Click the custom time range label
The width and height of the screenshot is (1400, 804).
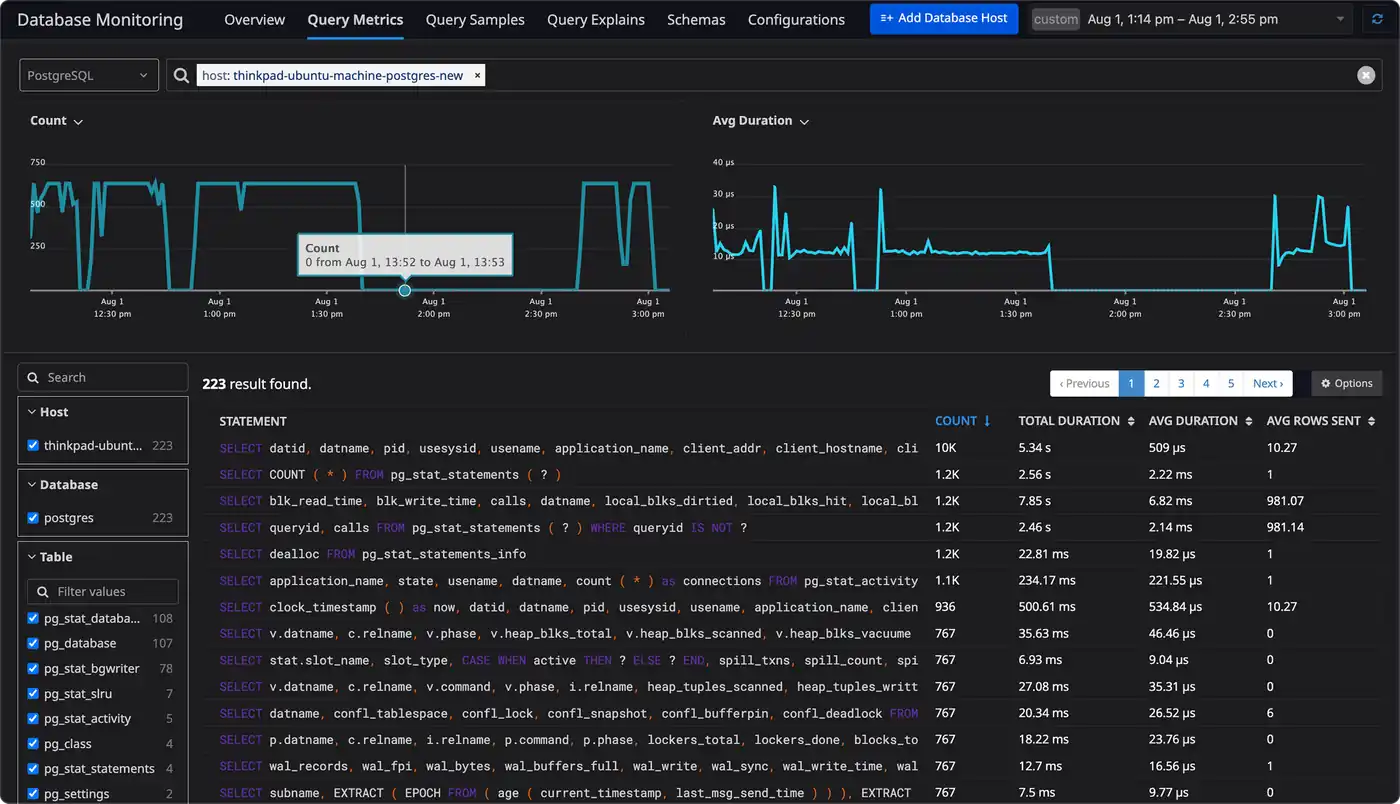pos(1056,19)
